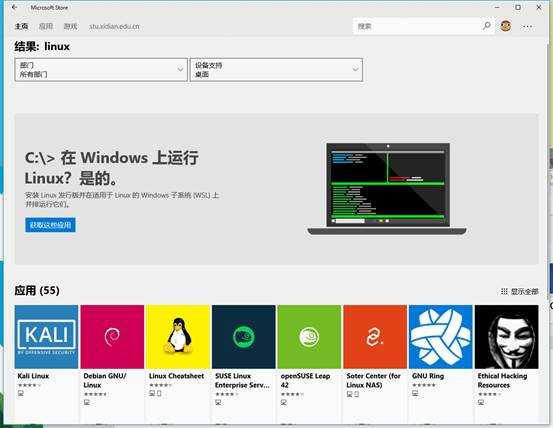Click the SUSE Linux Enterprise Serv... title
The image size is (553, 428).
click(x=242, y=380)
